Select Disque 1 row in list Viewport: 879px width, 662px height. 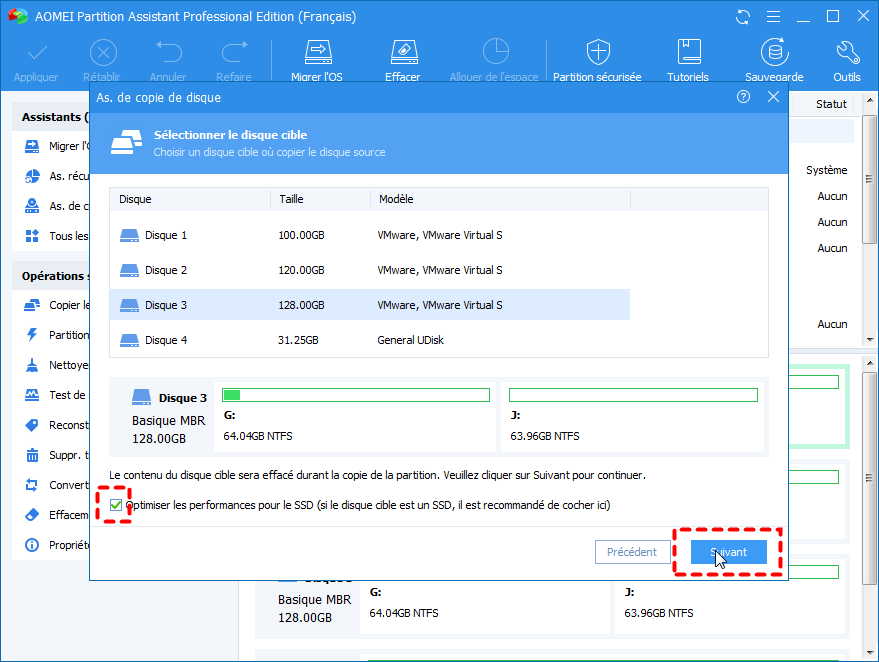(x=369, y=235)
